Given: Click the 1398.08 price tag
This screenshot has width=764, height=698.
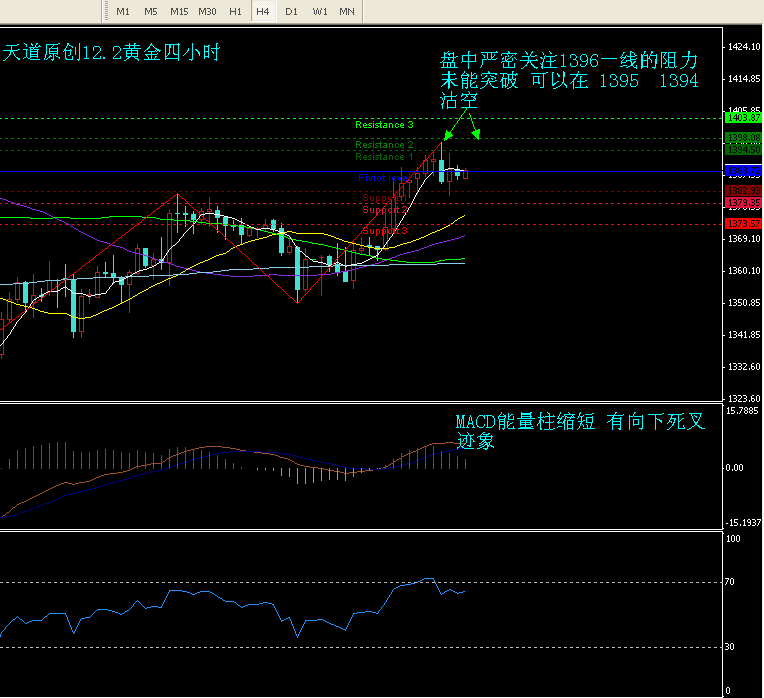Looking at the screenshot, I should coord(744,138).
